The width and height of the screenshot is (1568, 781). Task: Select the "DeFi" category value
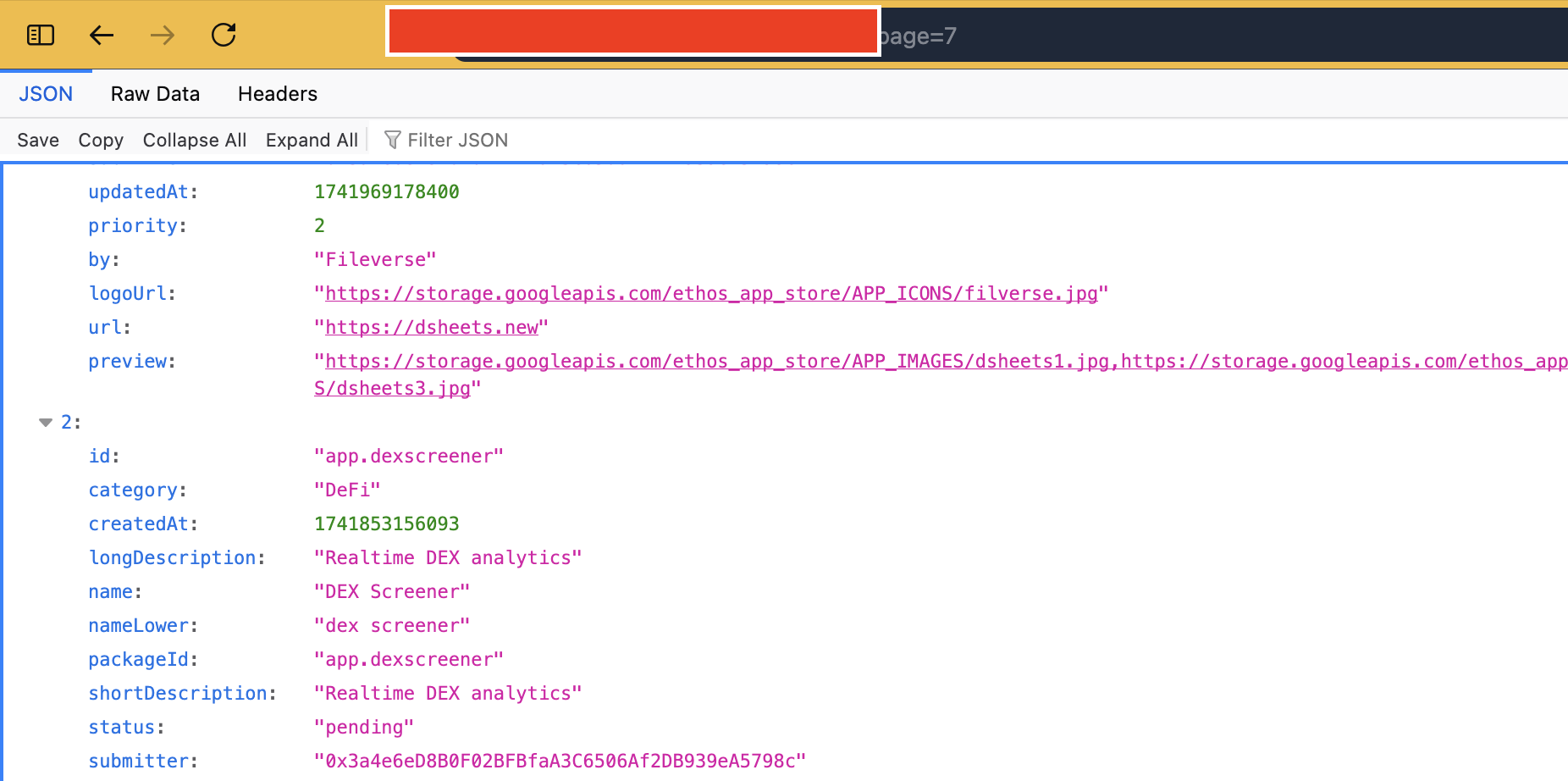[347, 490]
